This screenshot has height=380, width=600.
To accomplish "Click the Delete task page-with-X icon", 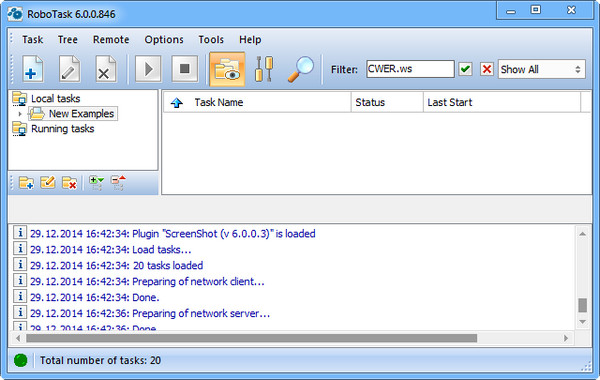I will [105, 69].
